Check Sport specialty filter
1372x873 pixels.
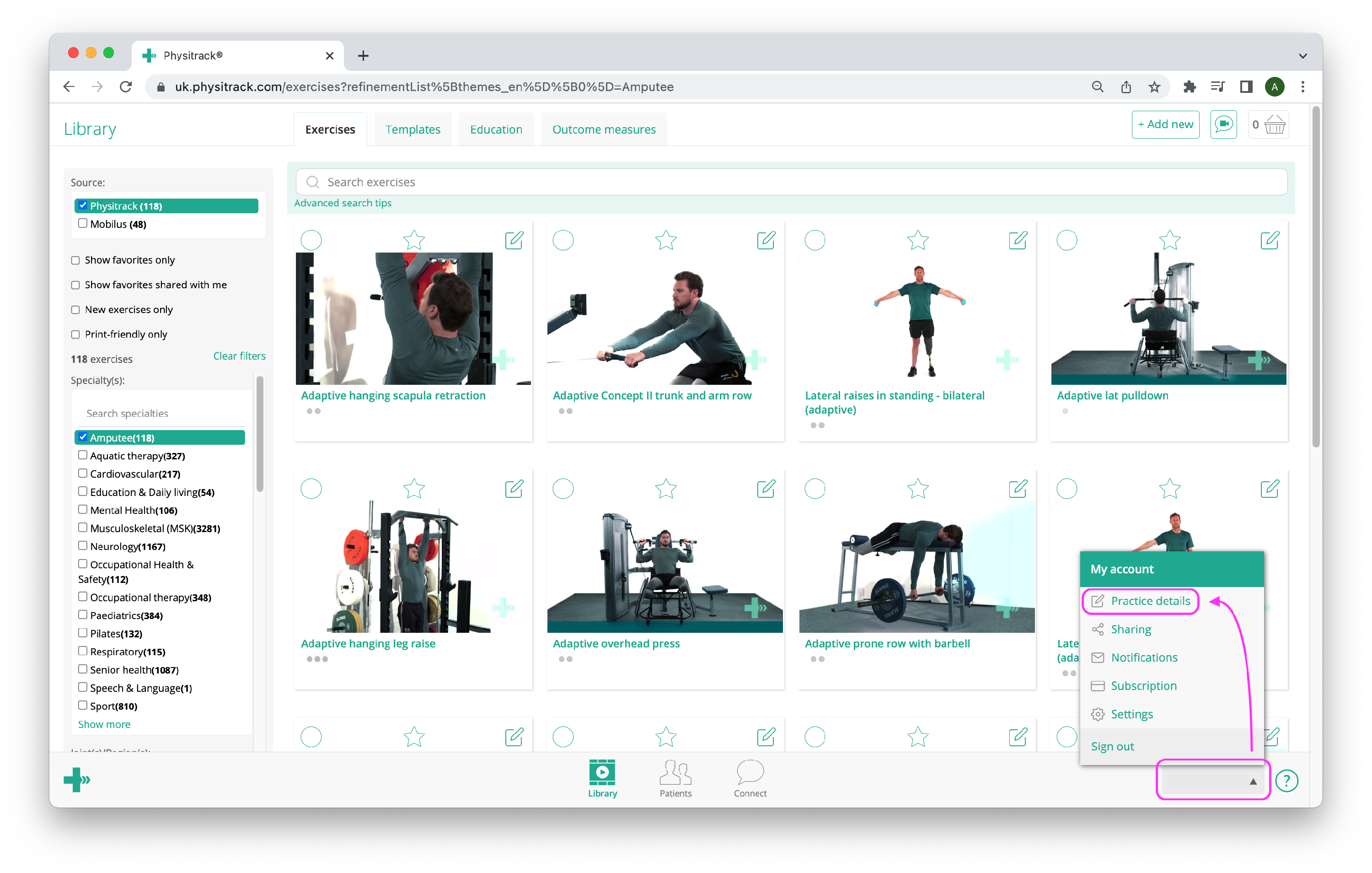coord(83,706)
